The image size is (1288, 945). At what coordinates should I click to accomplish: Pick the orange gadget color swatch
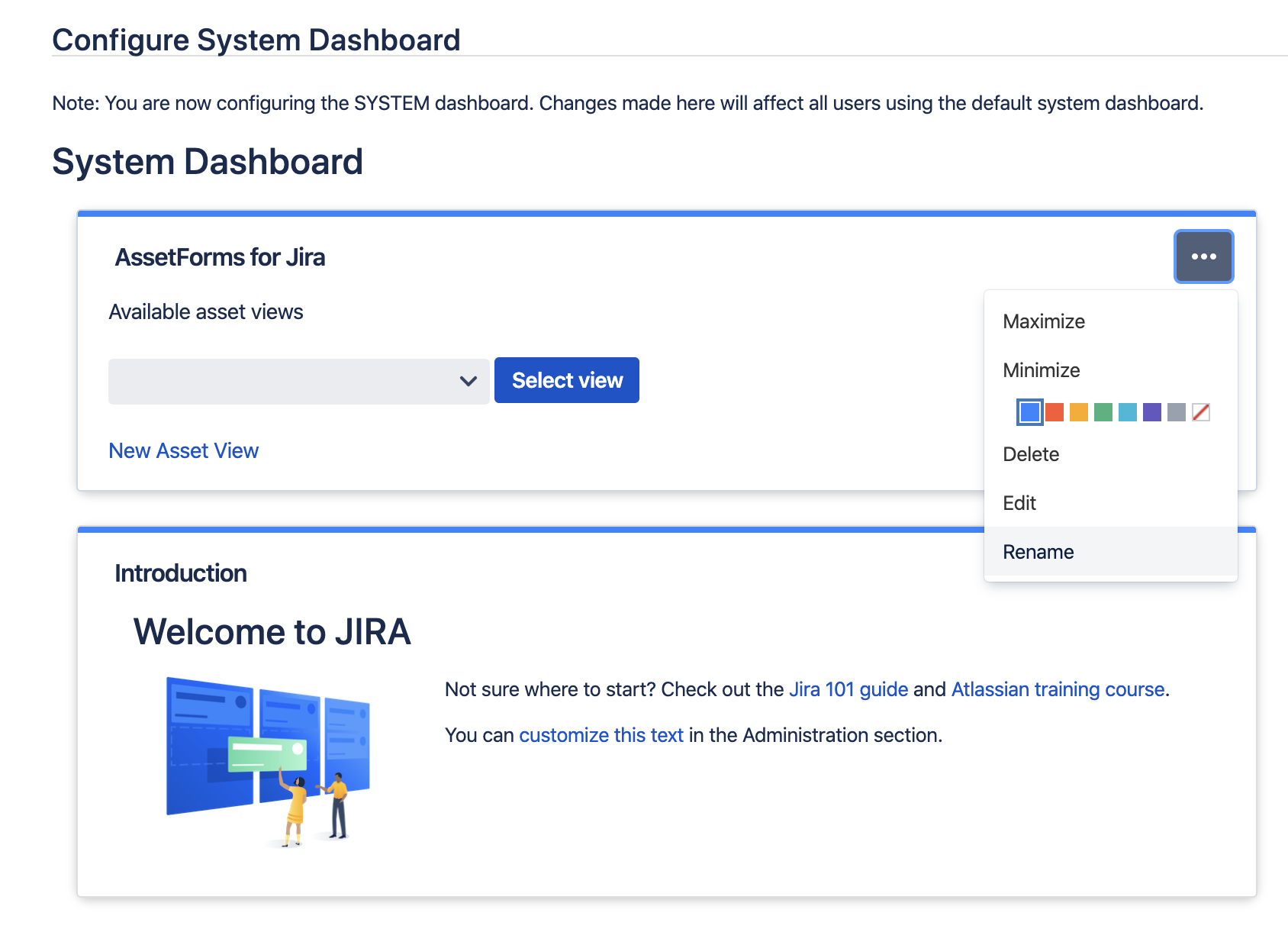(x=1079, y=412)
